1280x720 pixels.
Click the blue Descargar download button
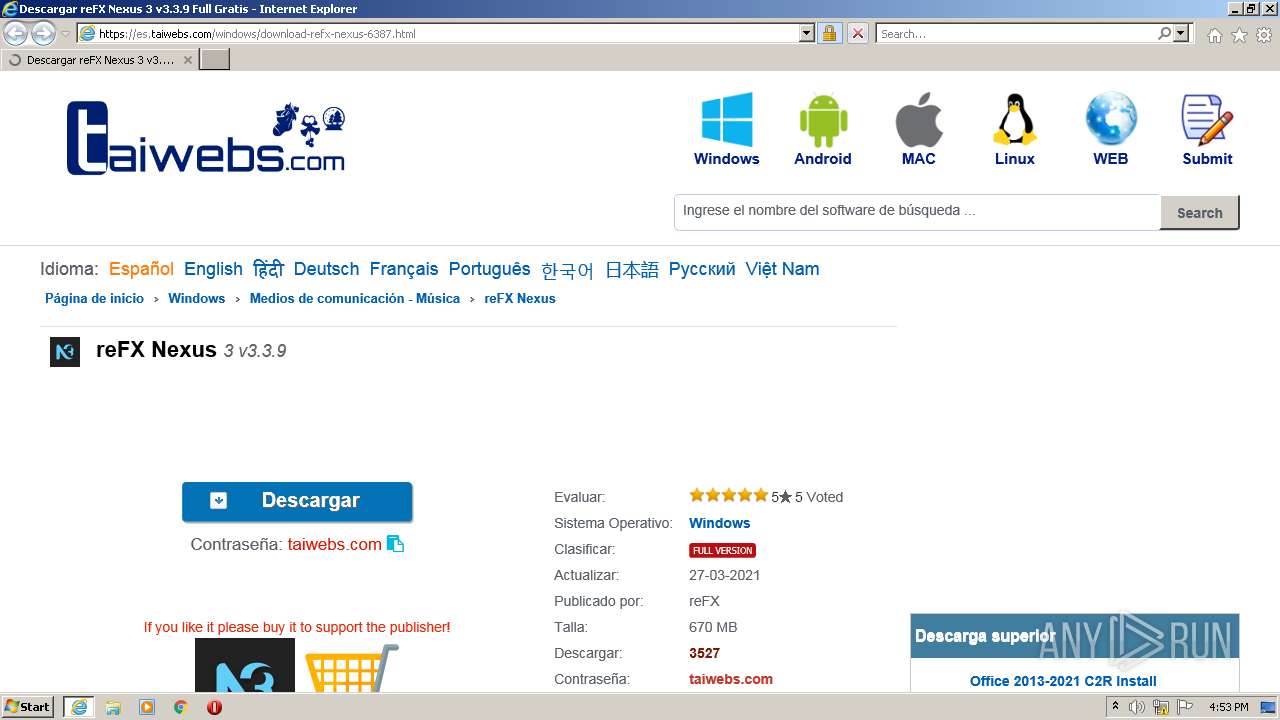297,501
